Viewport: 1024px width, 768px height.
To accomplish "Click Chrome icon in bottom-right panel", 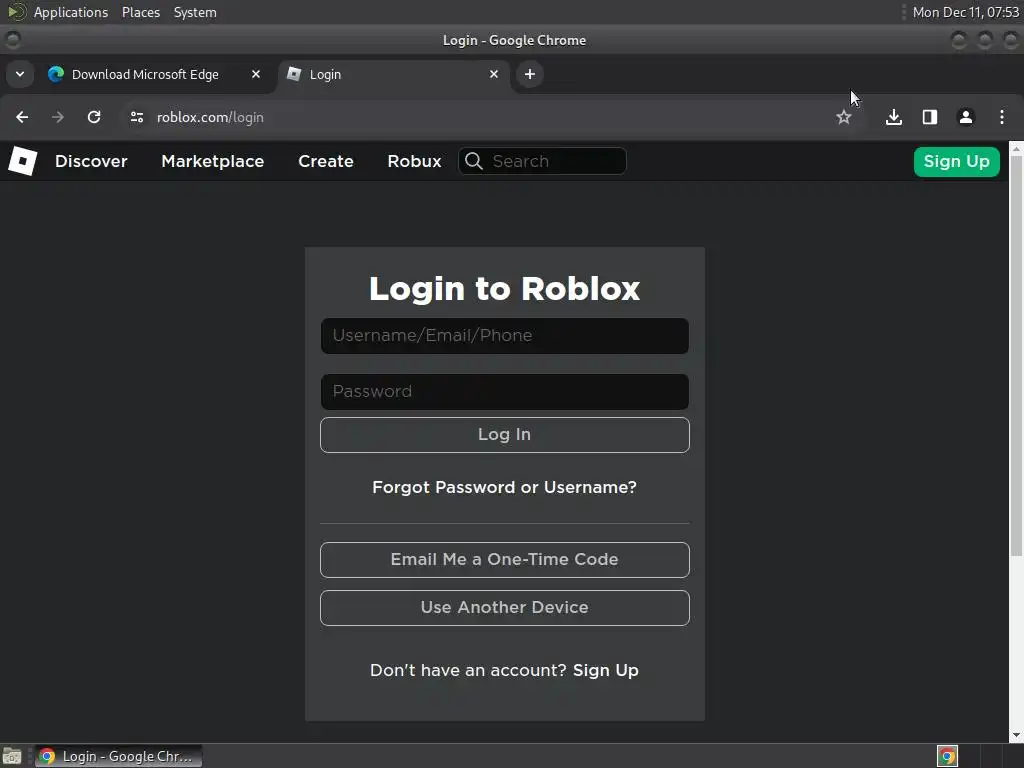I will pos(948,756).
